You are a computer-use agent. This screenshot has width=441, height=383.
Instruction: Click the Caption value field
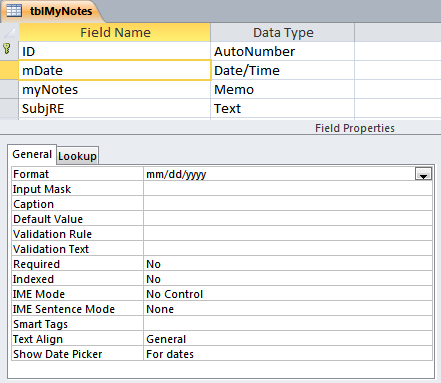tap(288, 204)
